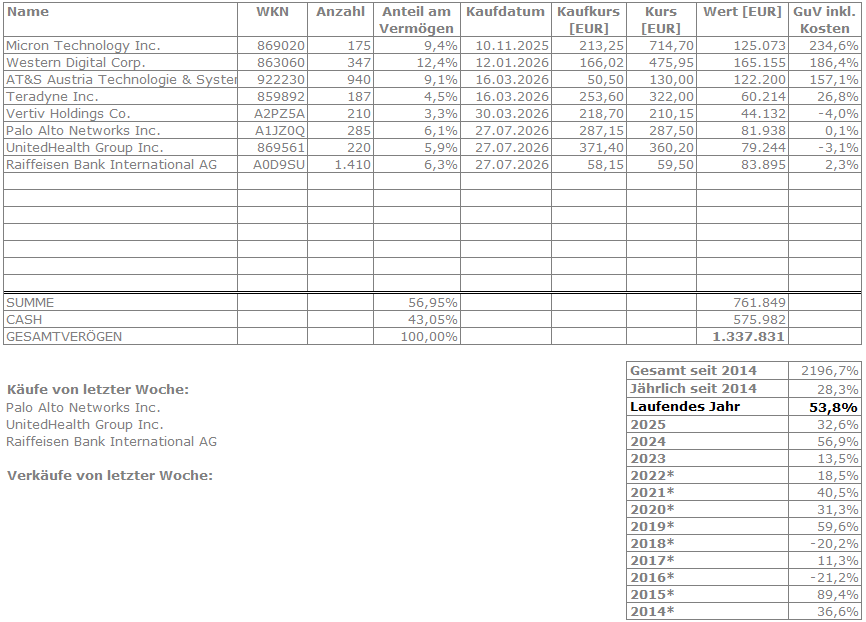Click the GuV inkl. Kosten header

pos(825,20)
